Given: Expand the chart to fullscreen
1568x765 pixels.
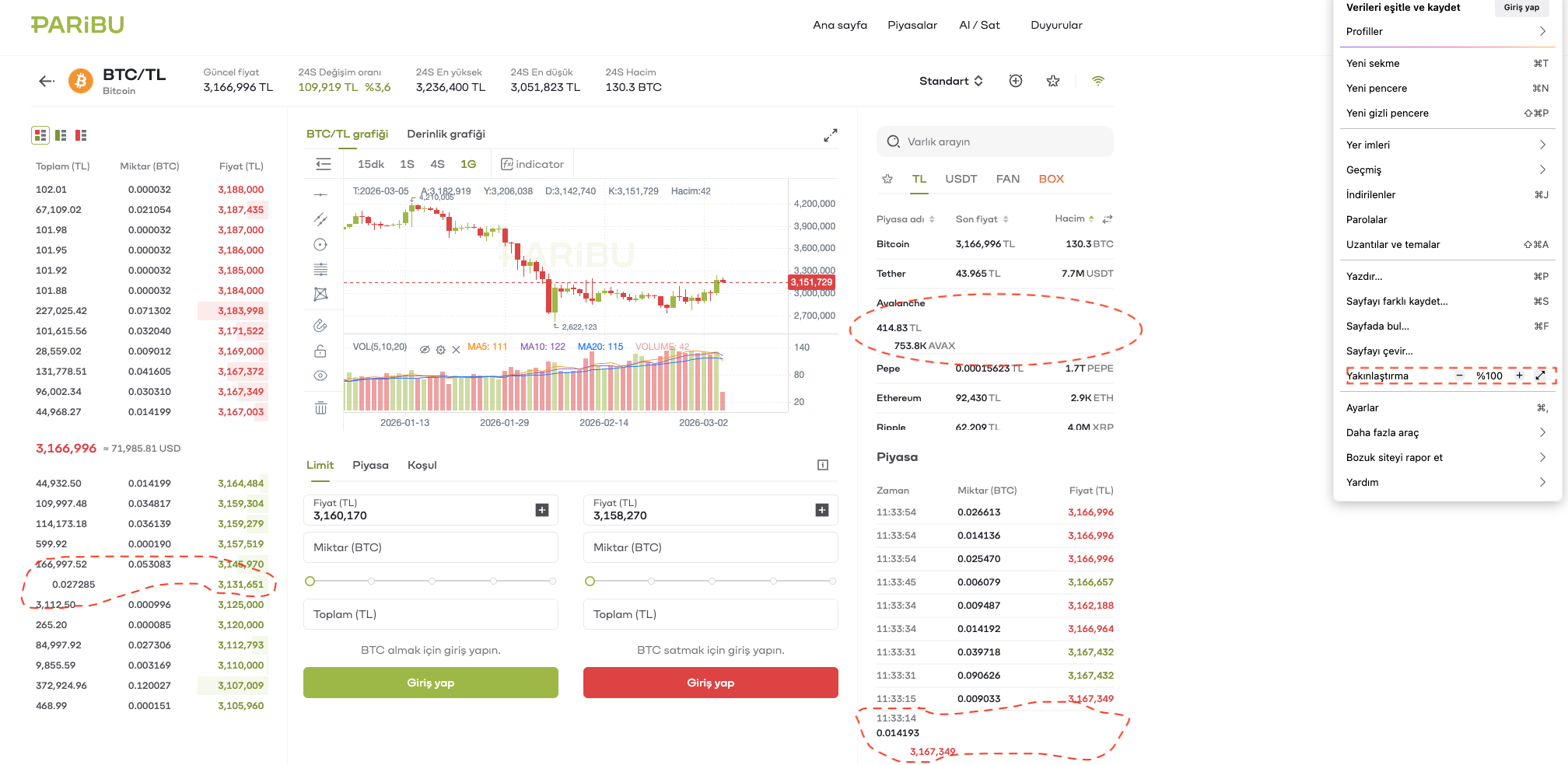Looking at the screenshot, I should pos(831,135).
